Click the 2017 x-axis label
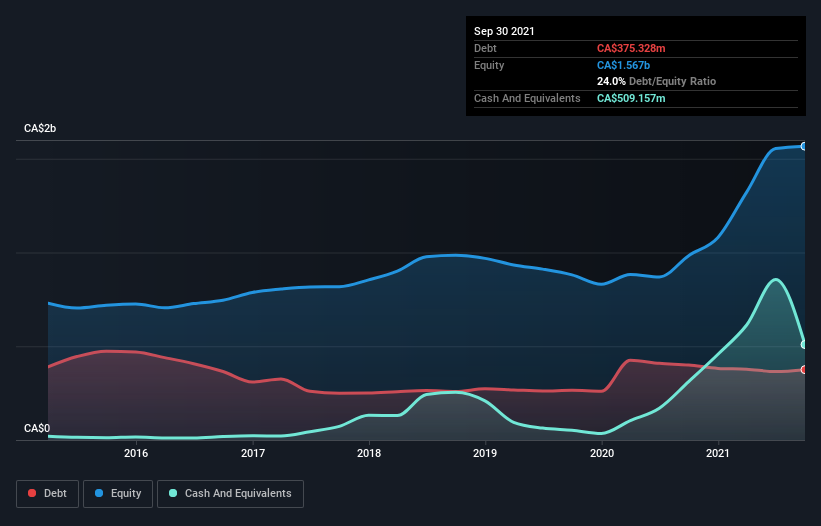 pyautogui.click(x=253, y=453)
